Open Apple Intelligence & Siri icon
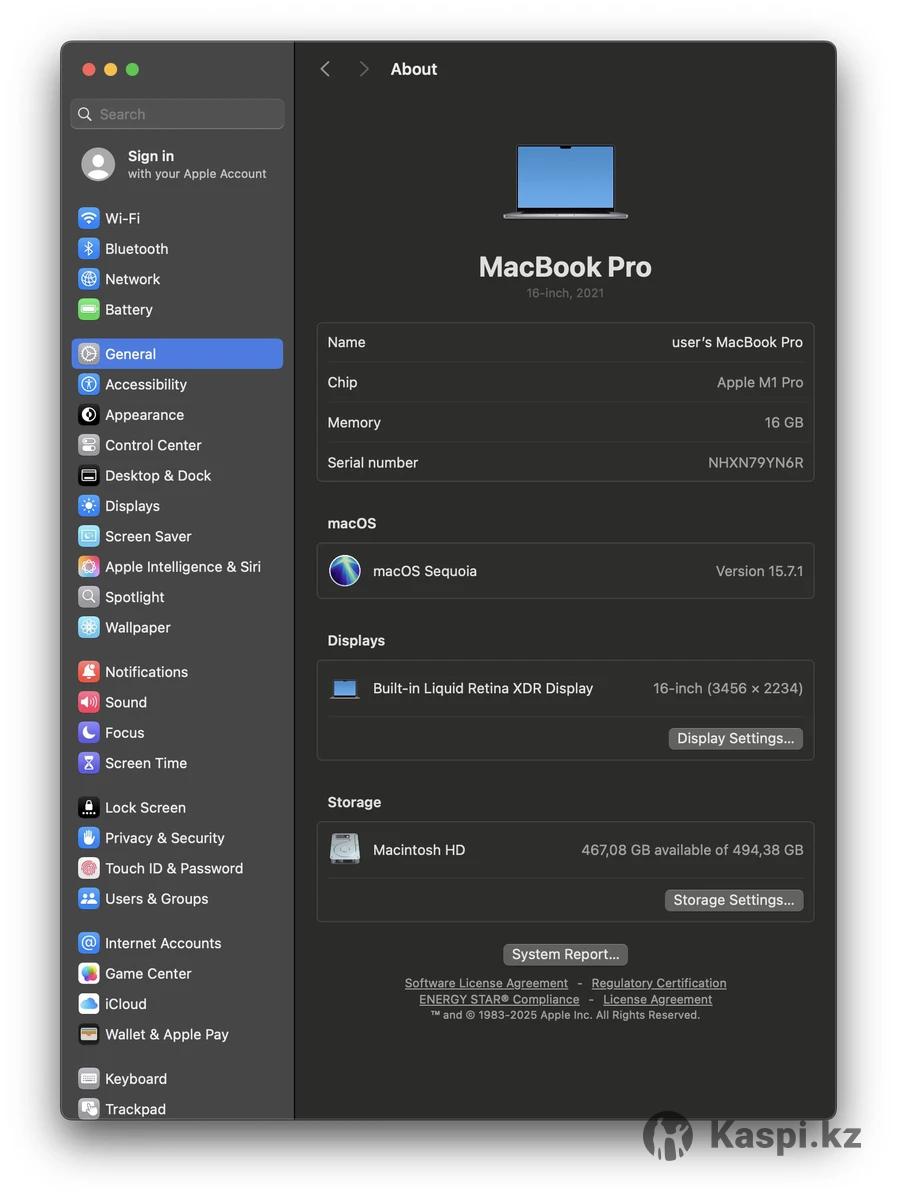This screenshot has height=1200, width=897. point(89,567)
